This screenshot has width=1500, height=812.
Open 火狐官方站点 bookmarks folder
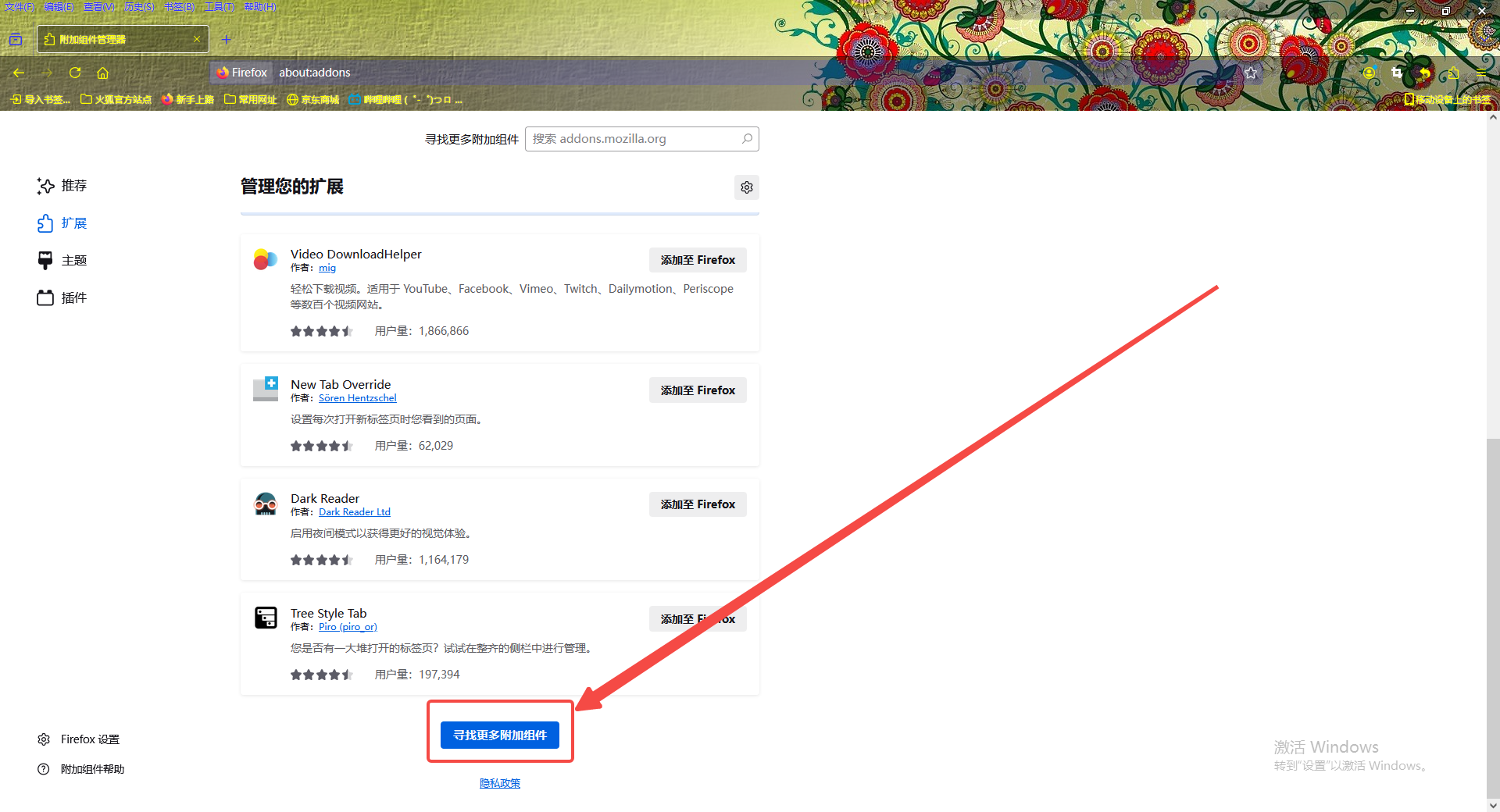116,99
